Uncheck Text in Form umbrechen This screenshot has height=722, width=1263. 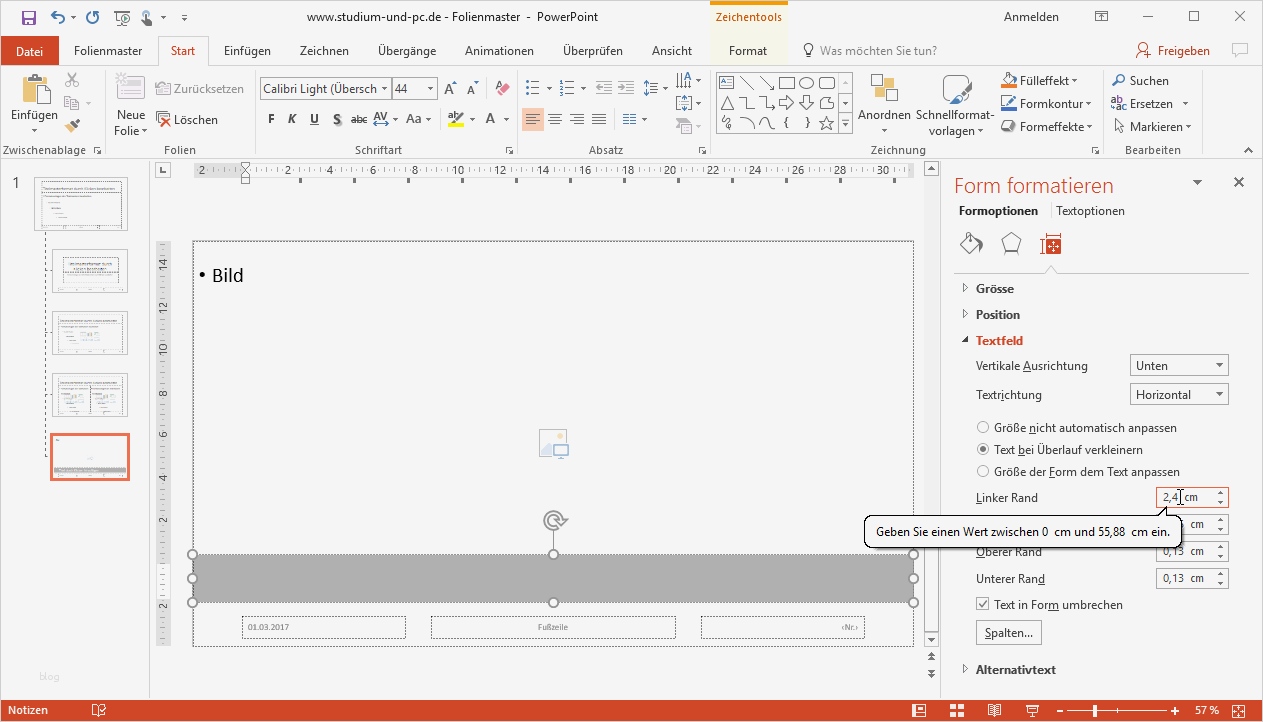(982, 604)
